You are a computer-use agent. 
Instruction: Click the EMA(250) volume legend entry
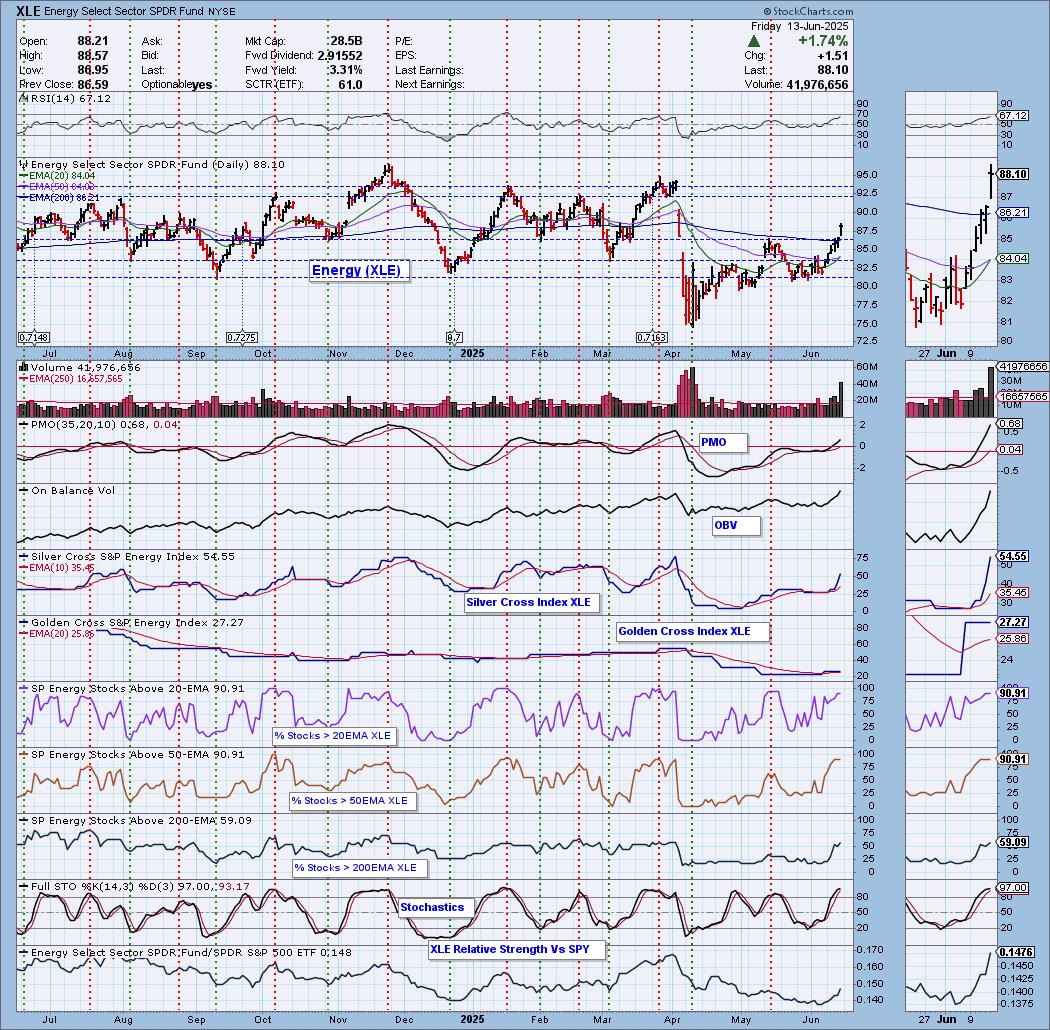coord(72,379)
